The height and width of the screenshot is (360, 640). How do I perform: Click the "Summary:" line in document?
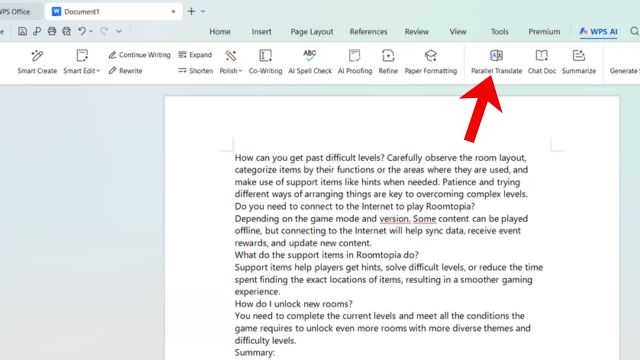point(255,352)
